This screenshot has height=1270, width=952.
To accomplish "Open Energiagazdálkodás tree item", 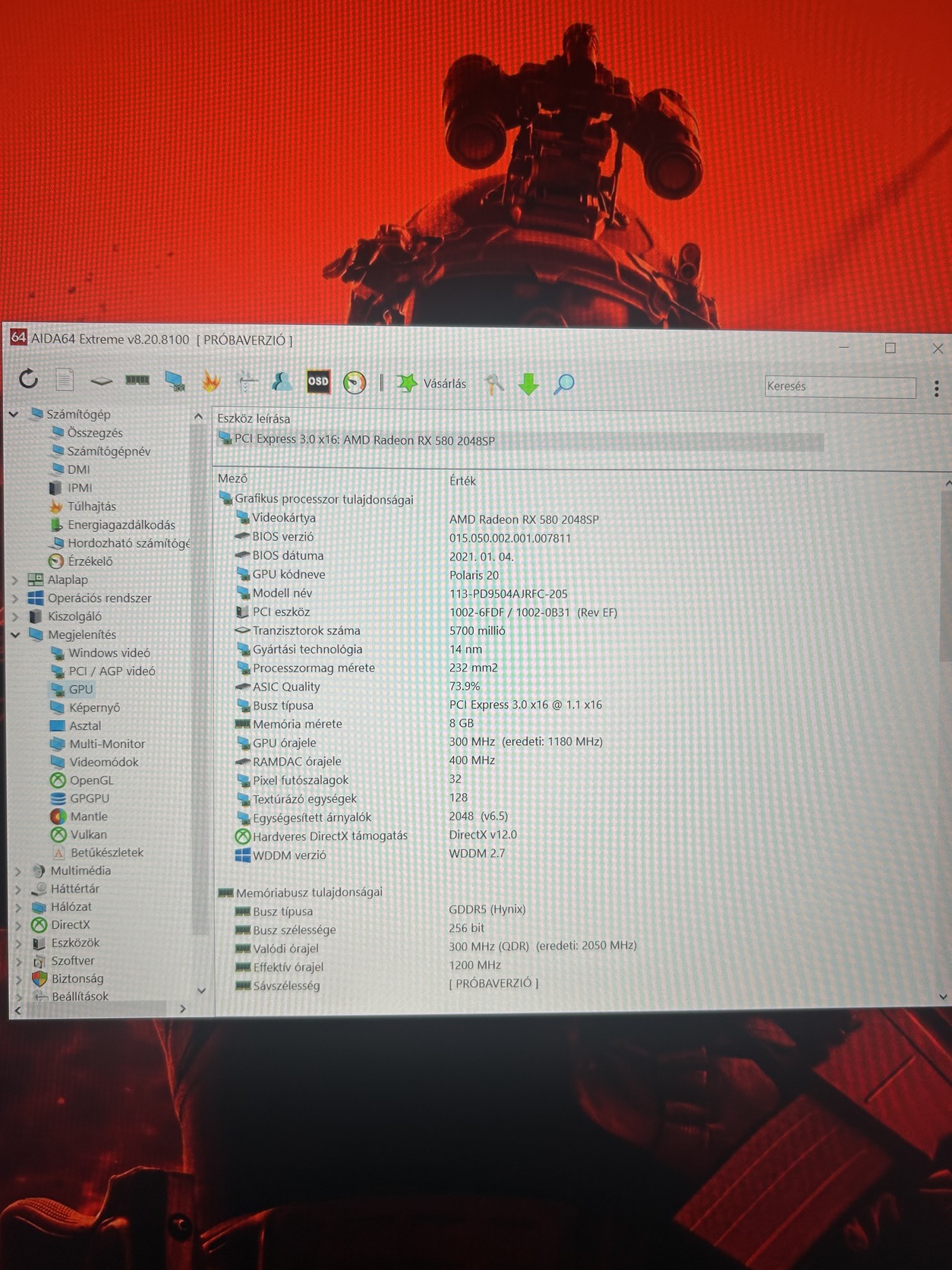I will [x=121, y=525].
